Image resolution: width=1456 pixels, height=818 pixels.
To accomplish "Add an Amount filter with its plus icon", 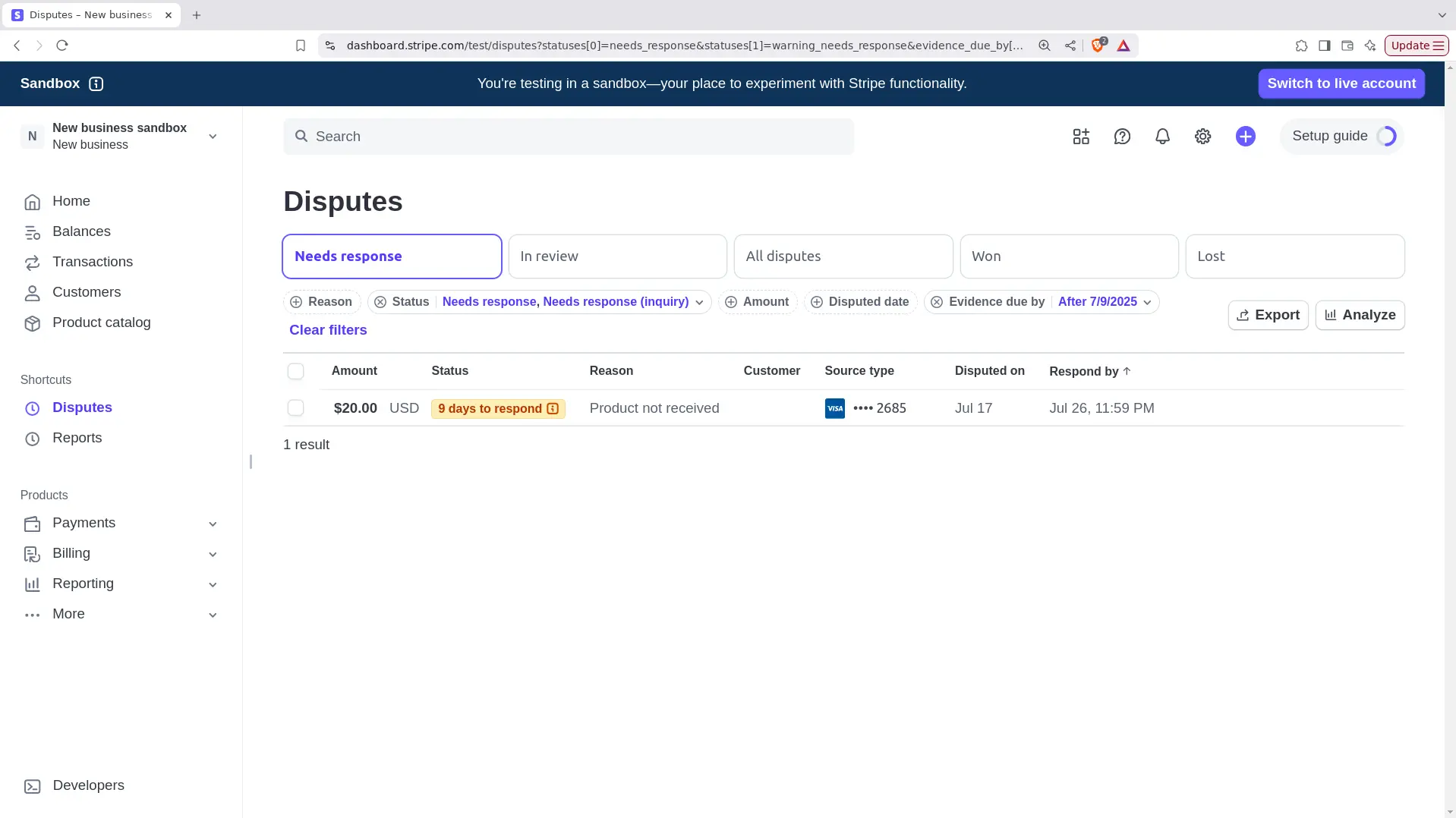I will 731,302.
